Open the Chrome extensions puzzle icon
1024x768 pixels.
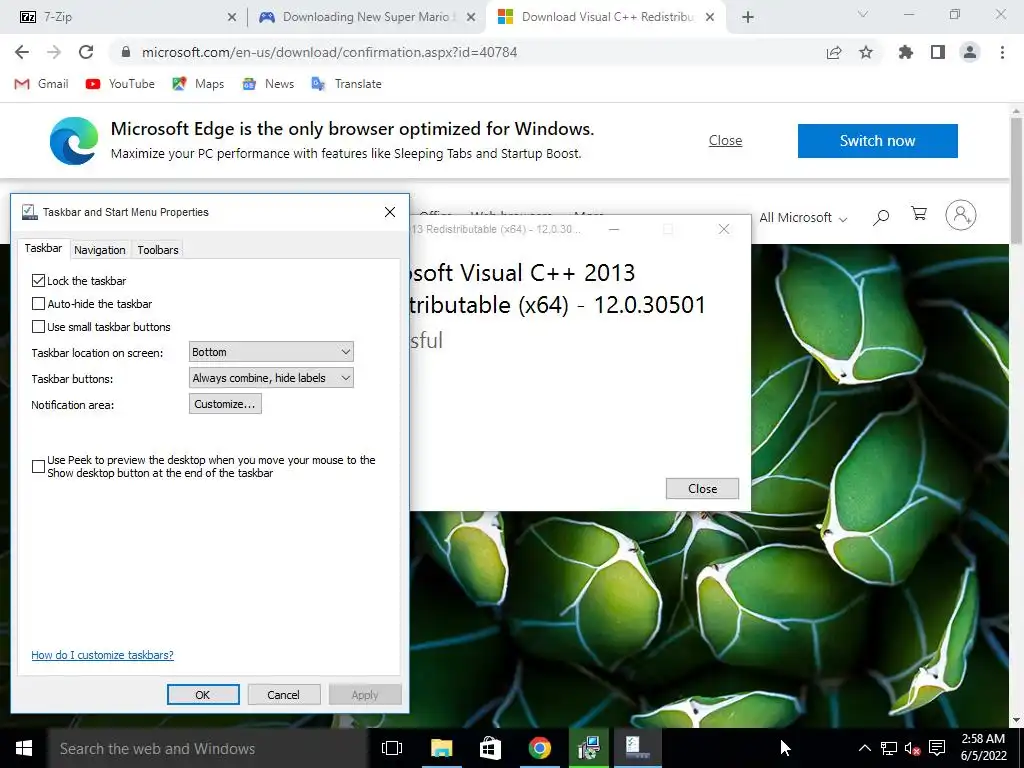[x=906, y=52]
